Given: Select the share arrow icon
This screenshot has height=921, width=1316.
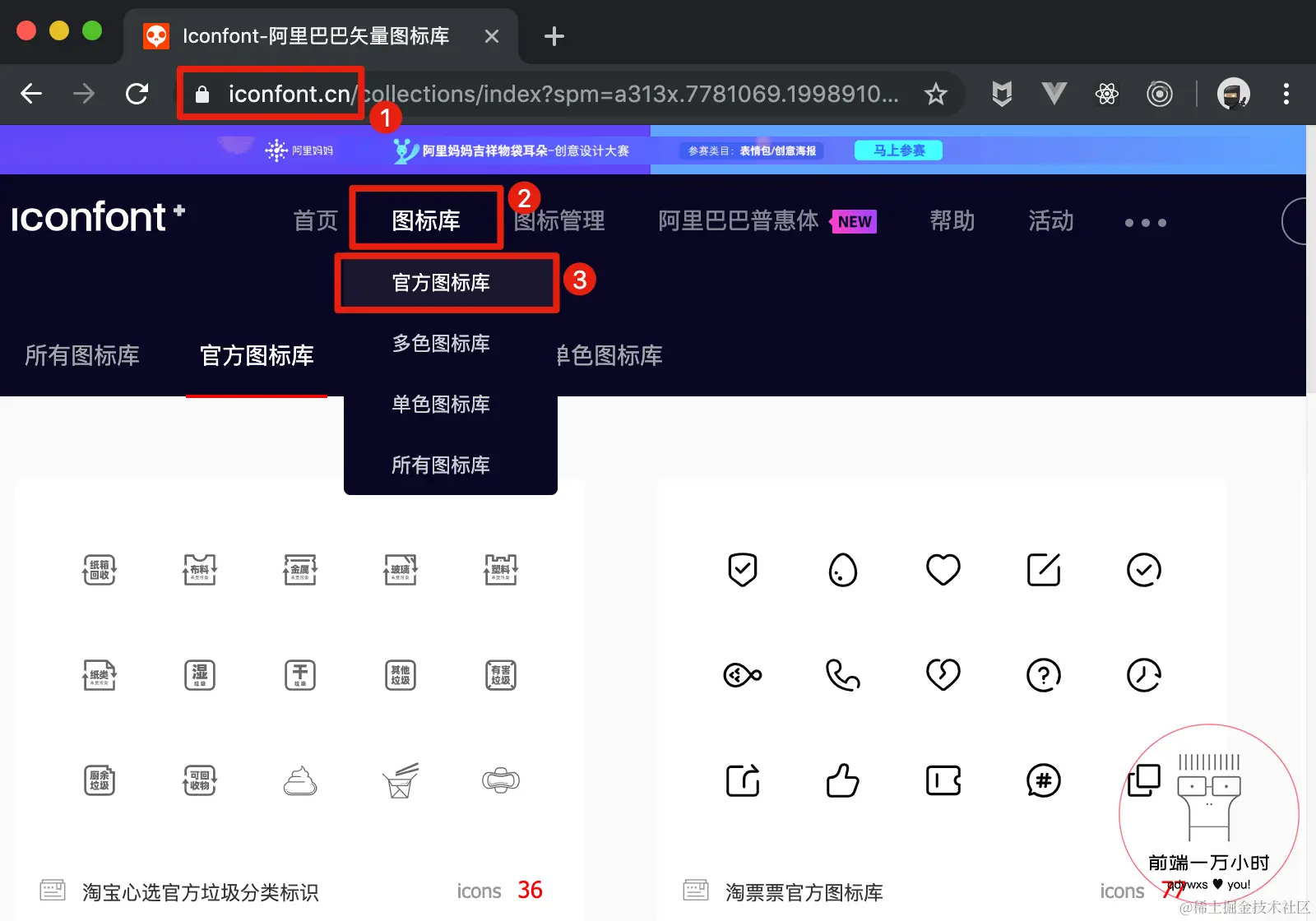Looking at the screenshot, I should (x=743, y=780).
